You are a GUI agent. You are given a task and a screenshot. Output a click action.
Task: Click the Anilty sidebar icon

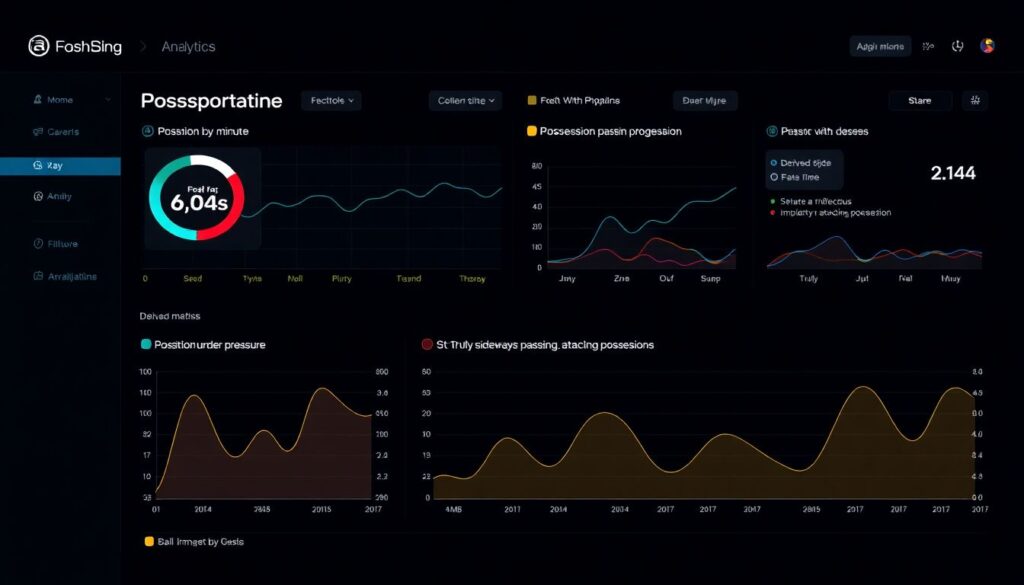38,197
